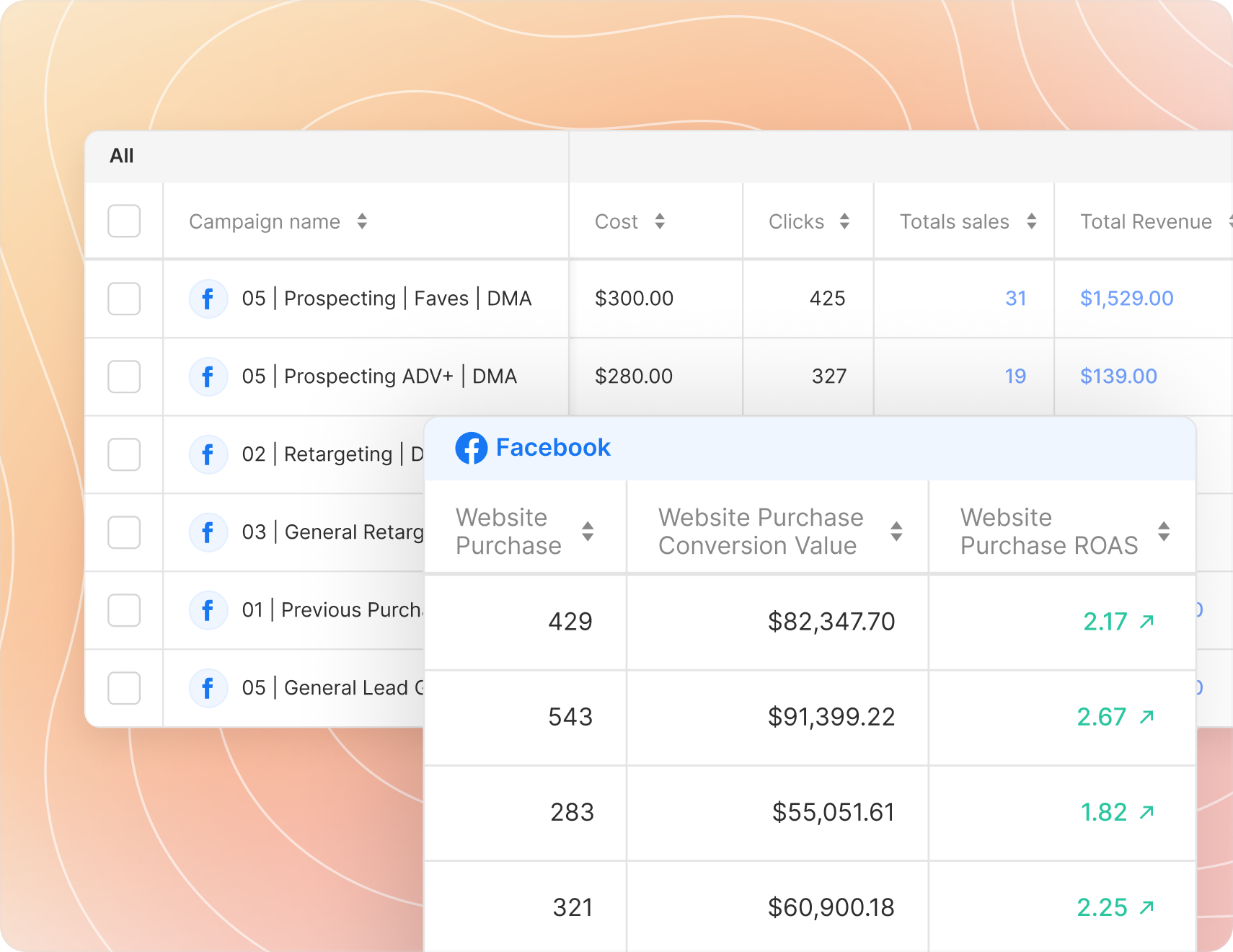Click the Facebook icon beside Previous Purchase campaign
Image resolution: width=1233 pixels, height=952 pixels.
(208, 610)
